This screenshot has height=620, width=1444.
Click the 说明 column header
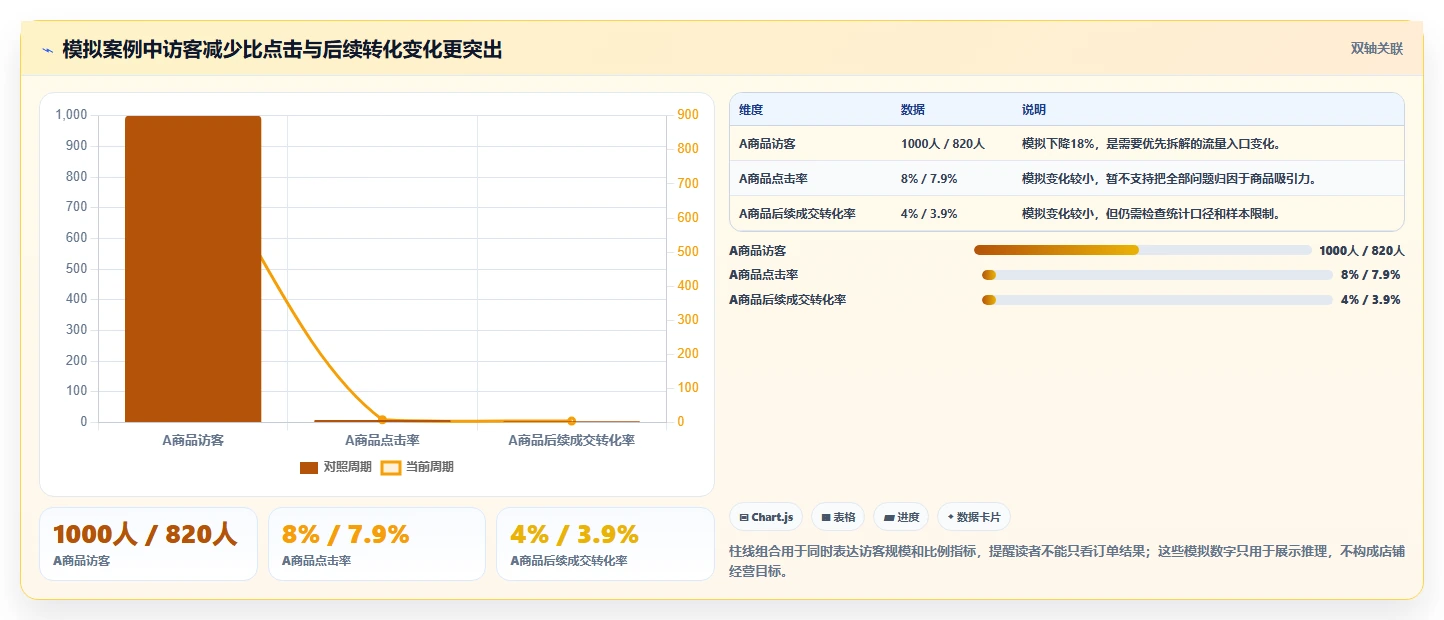tap(1034, 110)
